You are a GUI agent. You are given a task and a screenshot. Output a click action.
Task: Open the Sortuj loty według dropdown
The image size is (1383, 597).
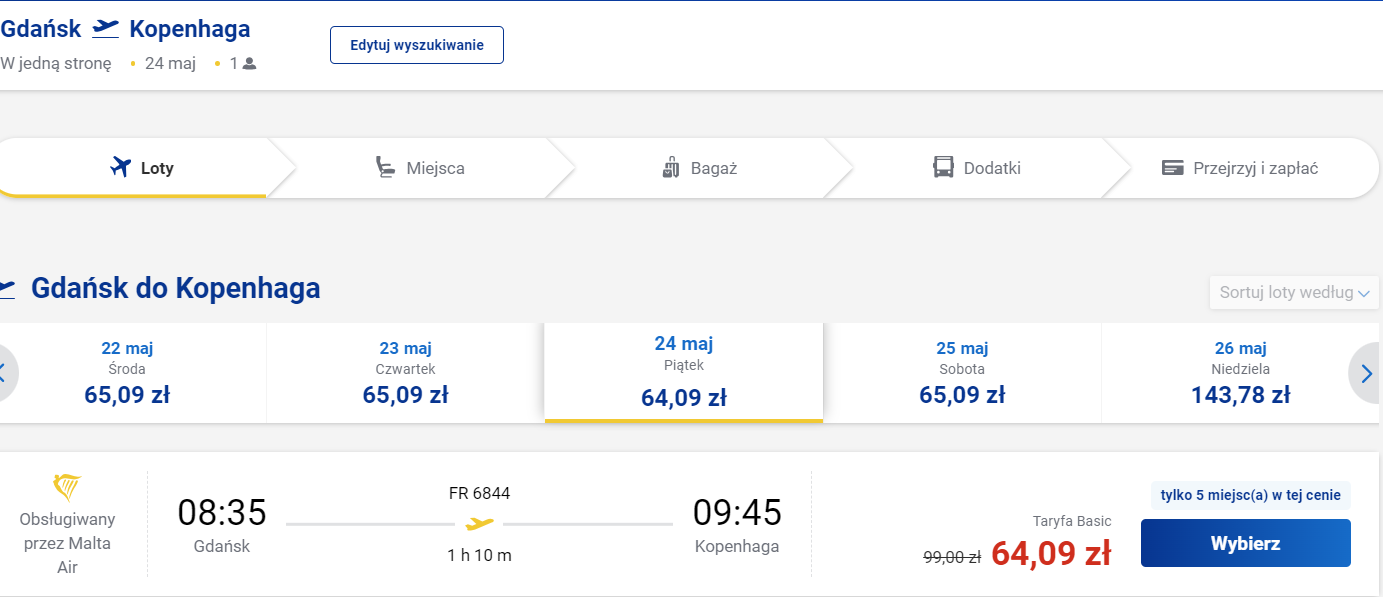coord(1294,293)
